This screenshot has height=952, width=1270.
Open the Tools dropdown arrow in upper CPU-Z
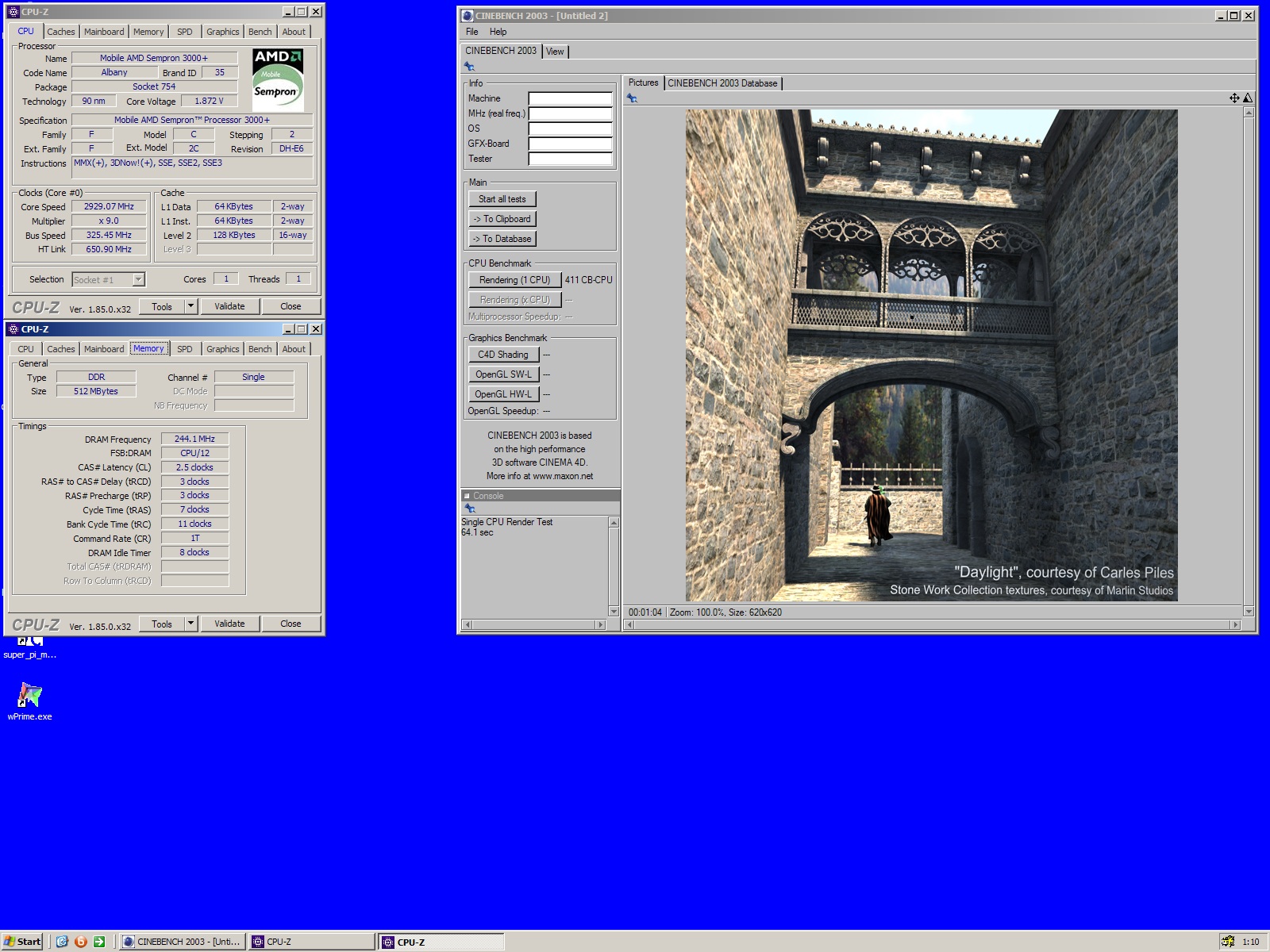point(190,306)
